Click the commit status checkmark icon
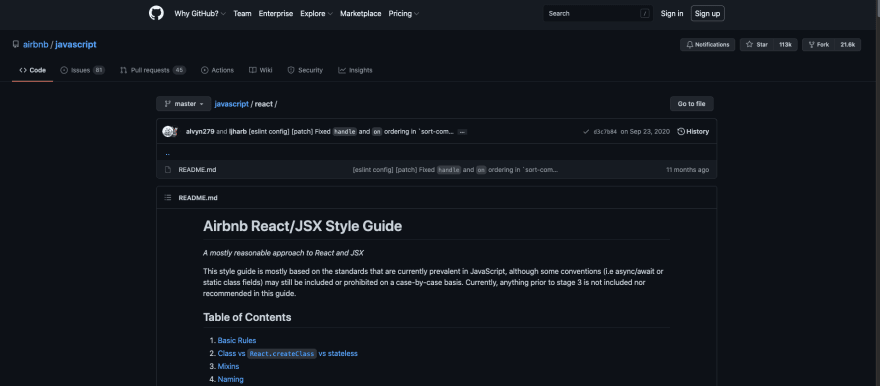This screenshot has height=386, width=880. click(586, 132)
